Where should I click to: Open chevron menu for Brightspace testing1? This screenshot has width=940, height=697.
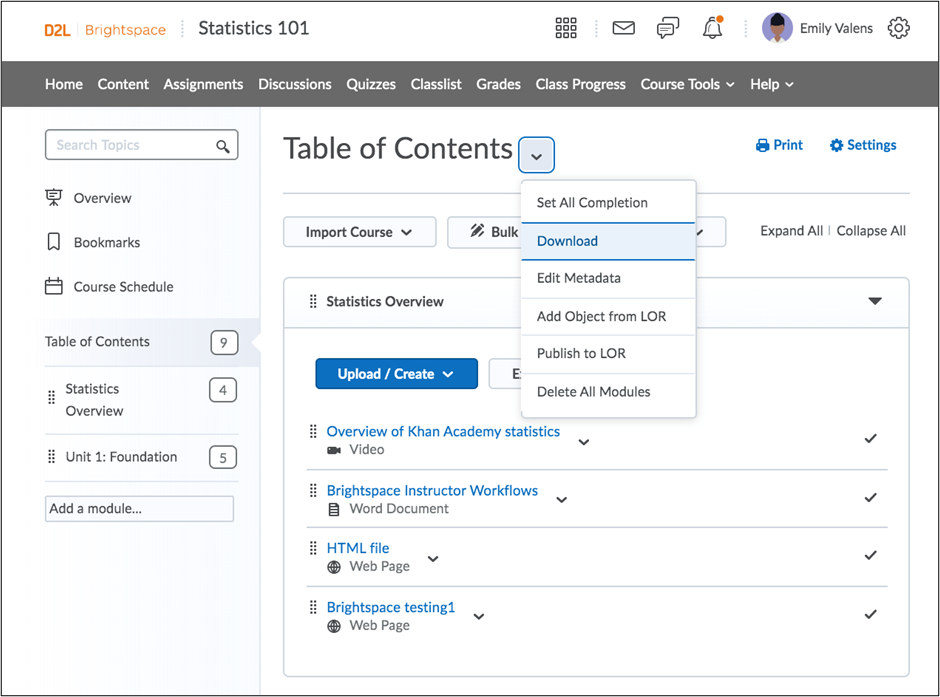478,617
